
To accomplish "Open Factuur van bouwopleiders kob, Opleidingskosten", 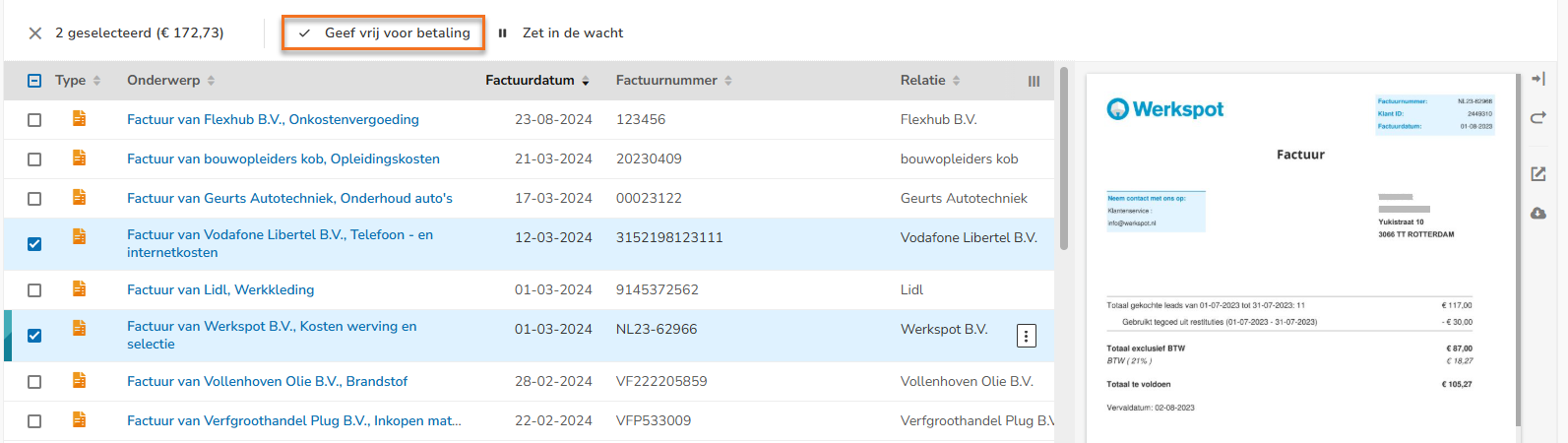I will click(x=283, y=158).
